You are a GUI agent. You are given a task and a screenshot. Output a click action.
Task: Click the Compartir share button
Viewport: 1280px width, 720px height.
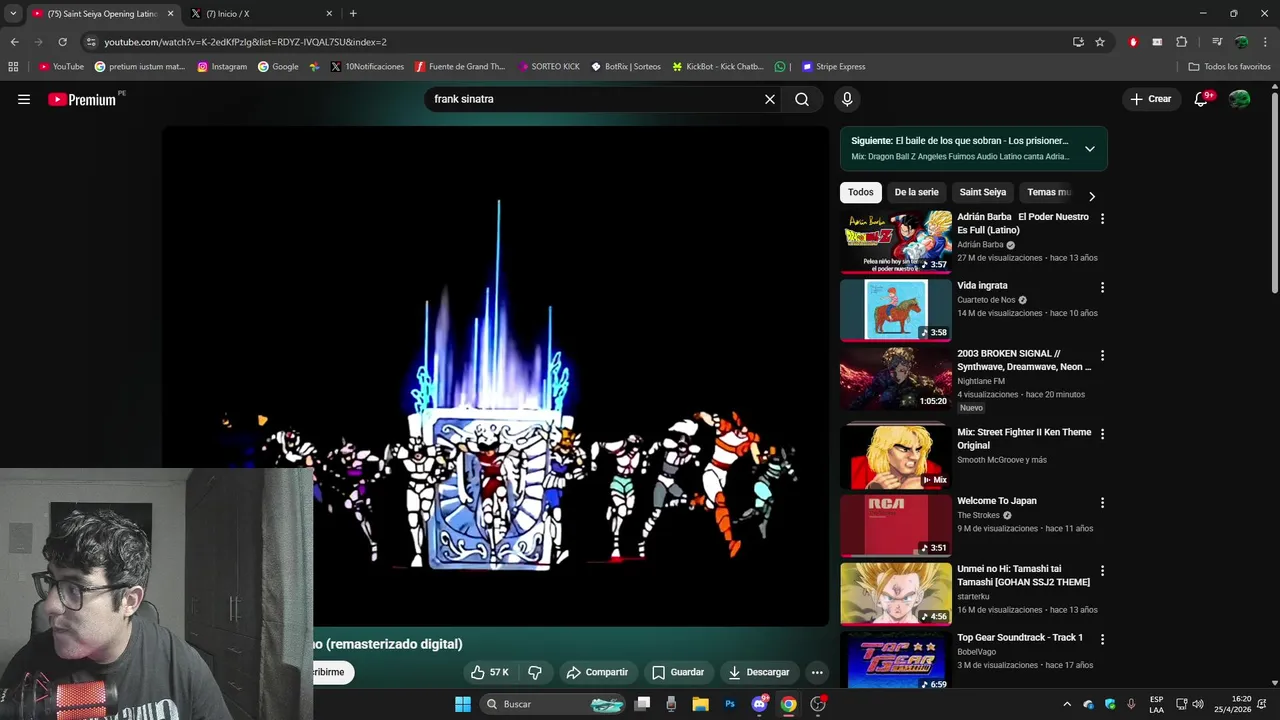click(597, 672)
